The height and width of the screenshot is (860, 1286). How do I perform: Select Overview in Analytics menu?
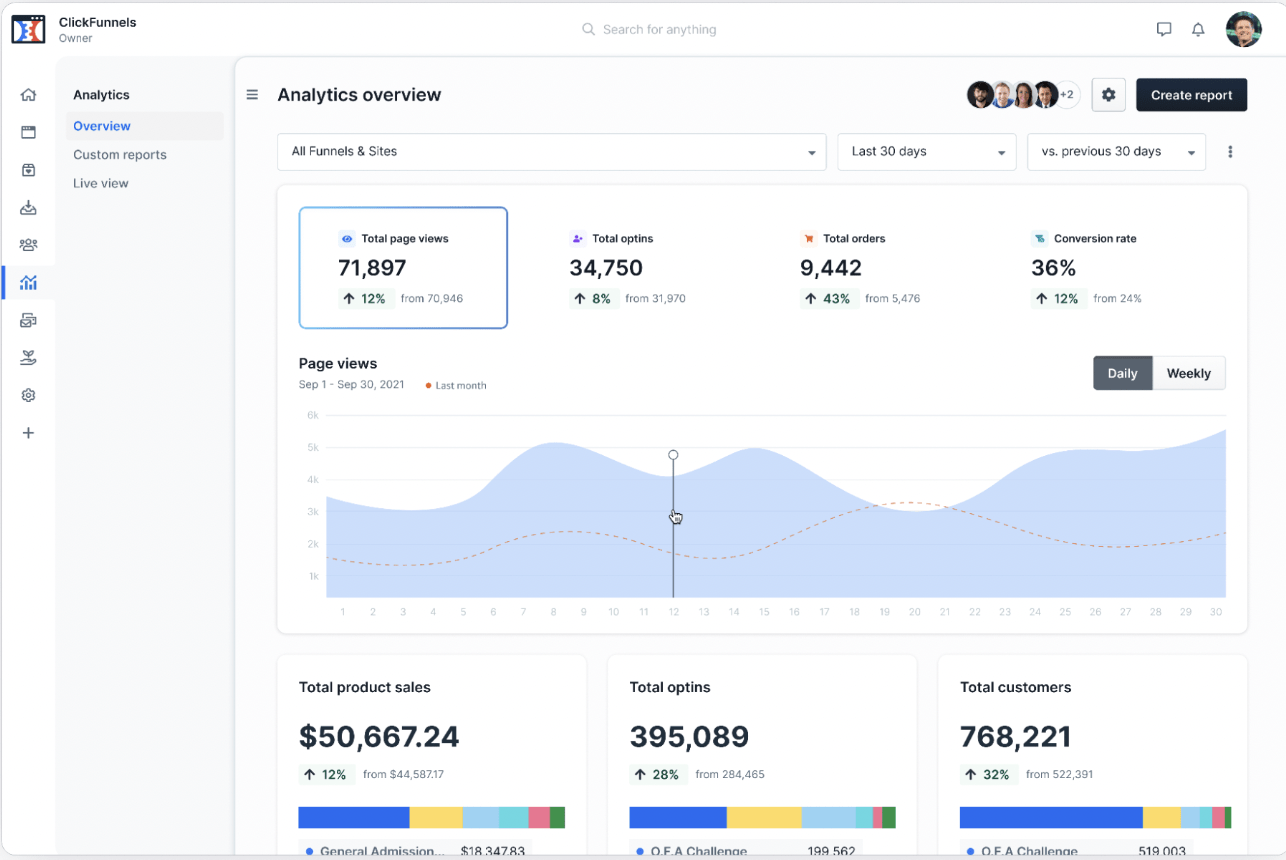pos(145,126)
